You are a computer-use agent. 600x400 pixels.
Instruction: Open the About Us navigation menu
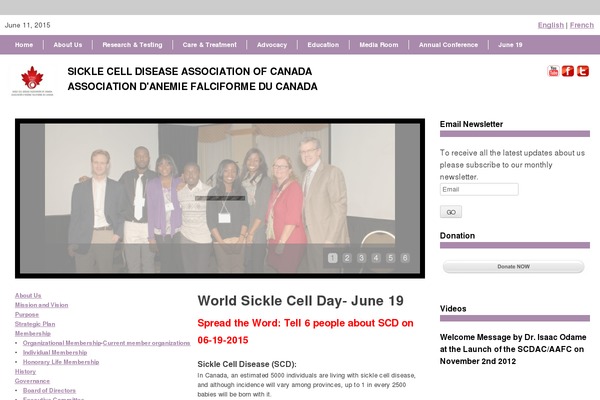[x=68, y=45]
